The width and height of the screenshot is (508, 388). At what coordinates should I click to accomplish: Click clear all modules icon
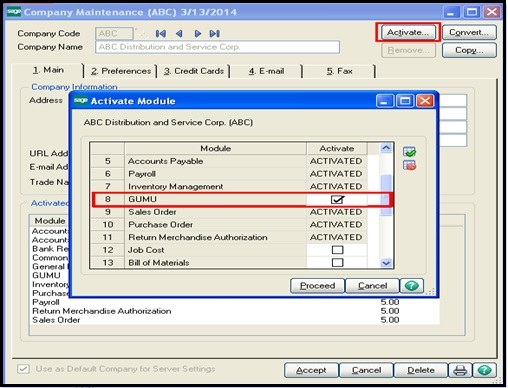(x=409, y=165)
